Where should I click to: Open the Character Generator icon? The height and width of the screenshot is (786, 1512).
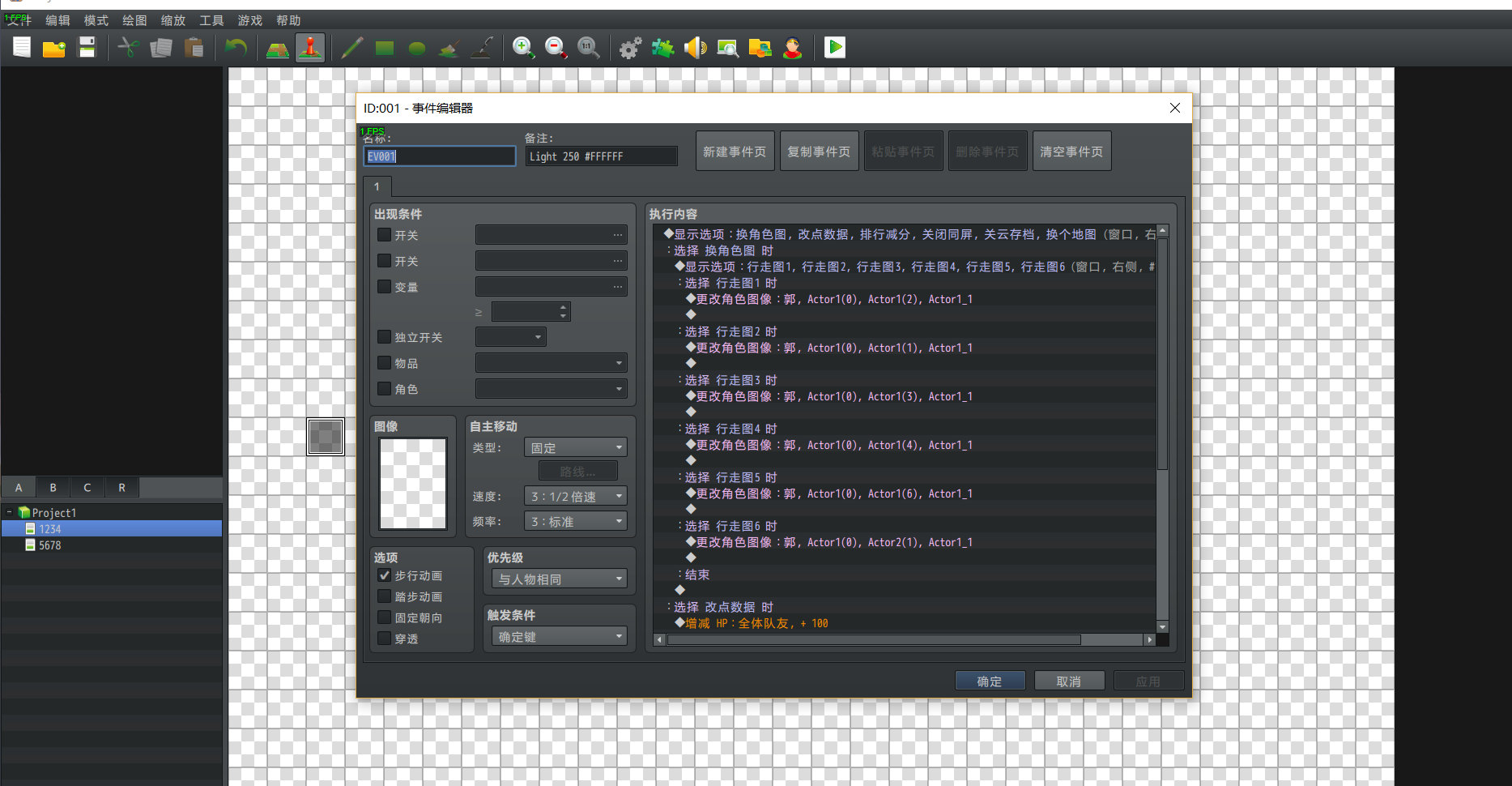click(x=793, y=48)
